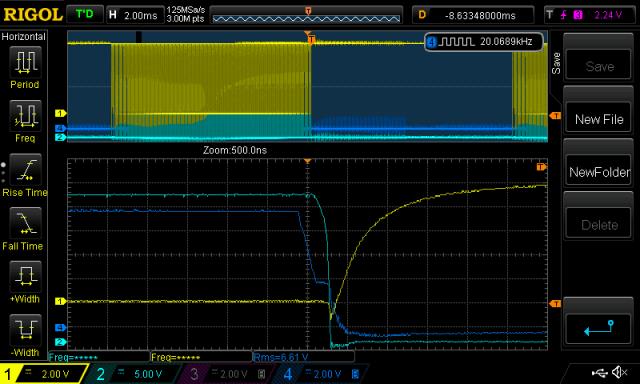640x384 pixels.
Task: Click the NewFolder button
Action: 599,172
